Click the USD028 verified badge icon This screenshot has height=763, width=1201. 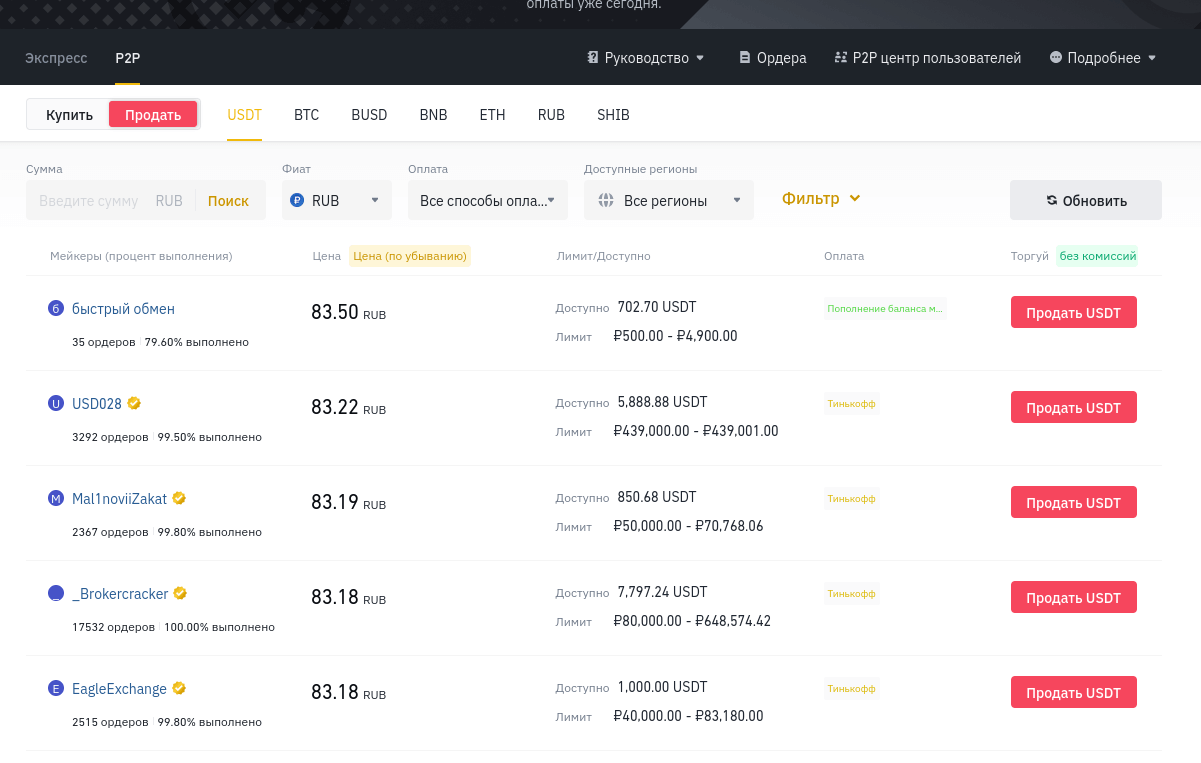(x=134, y=403)
